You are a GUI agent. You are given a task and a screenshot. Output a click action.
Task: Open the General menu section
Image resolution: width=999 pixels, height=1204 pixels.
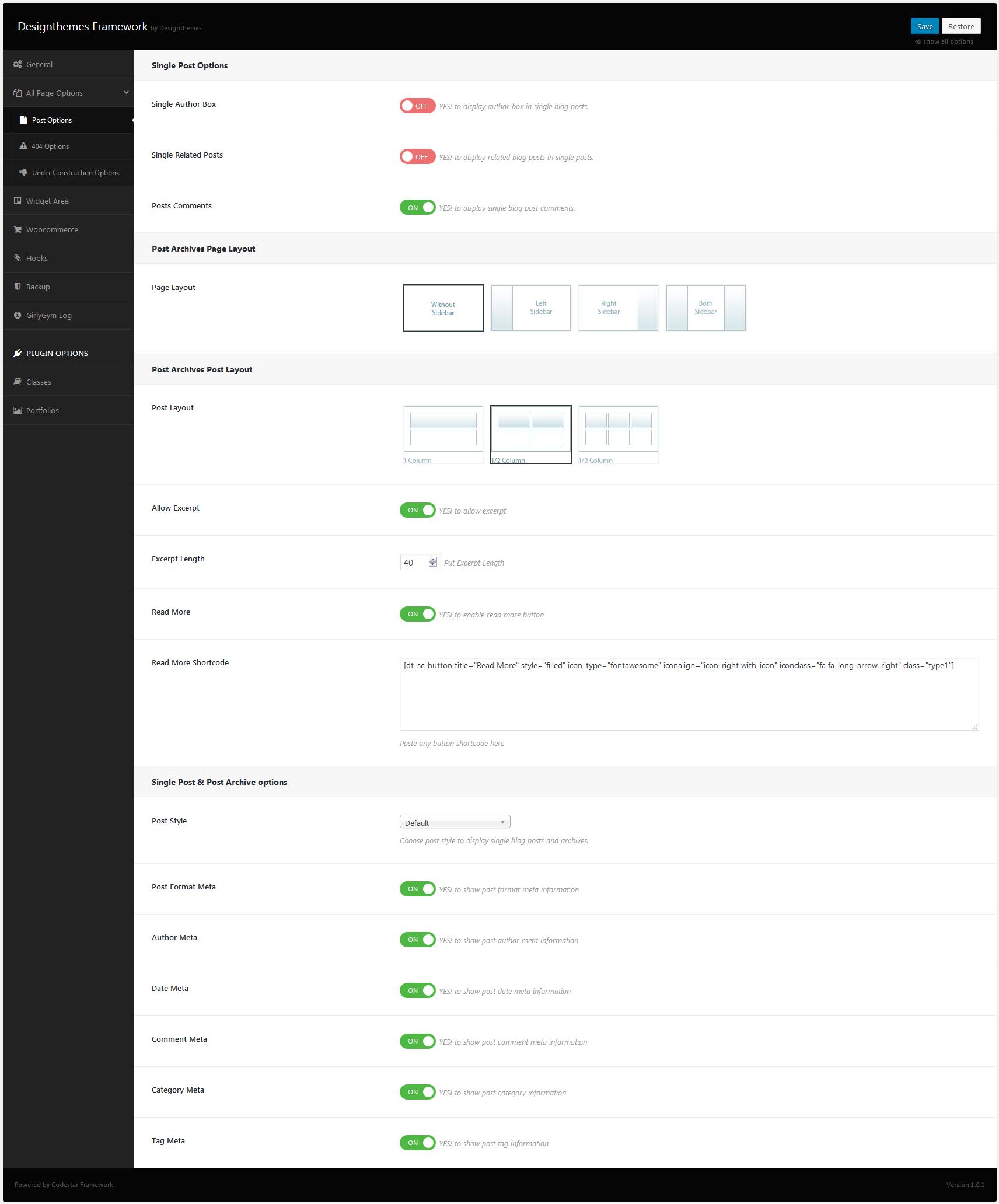pyautogui.click(x=68, y=64)
